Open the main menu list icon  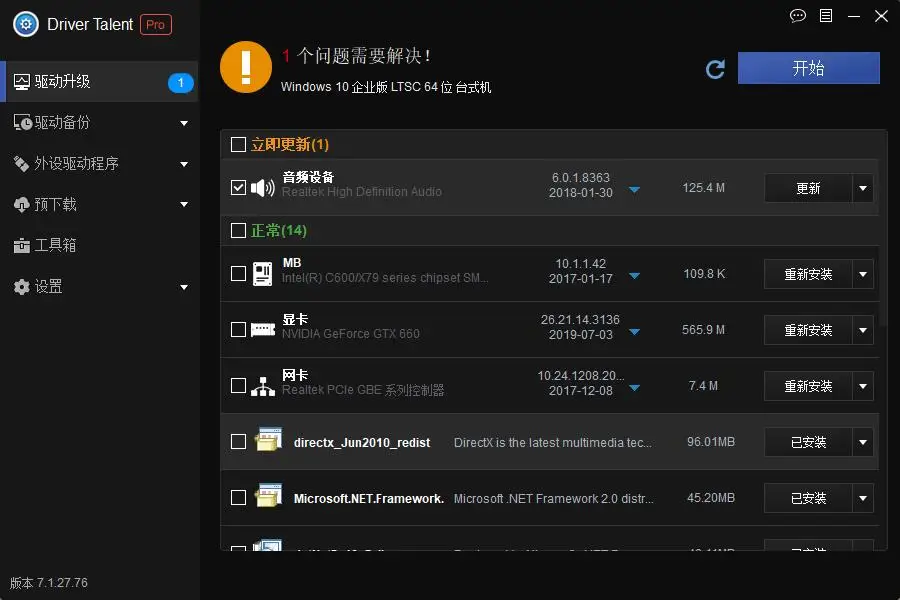826,16
